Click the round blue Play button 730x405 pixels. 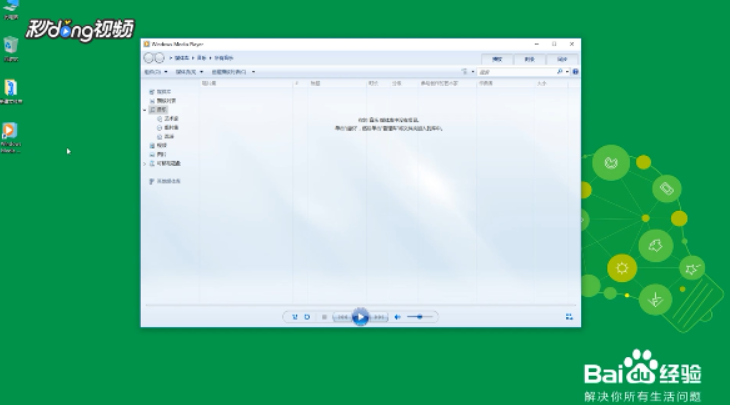coord(360,317)
